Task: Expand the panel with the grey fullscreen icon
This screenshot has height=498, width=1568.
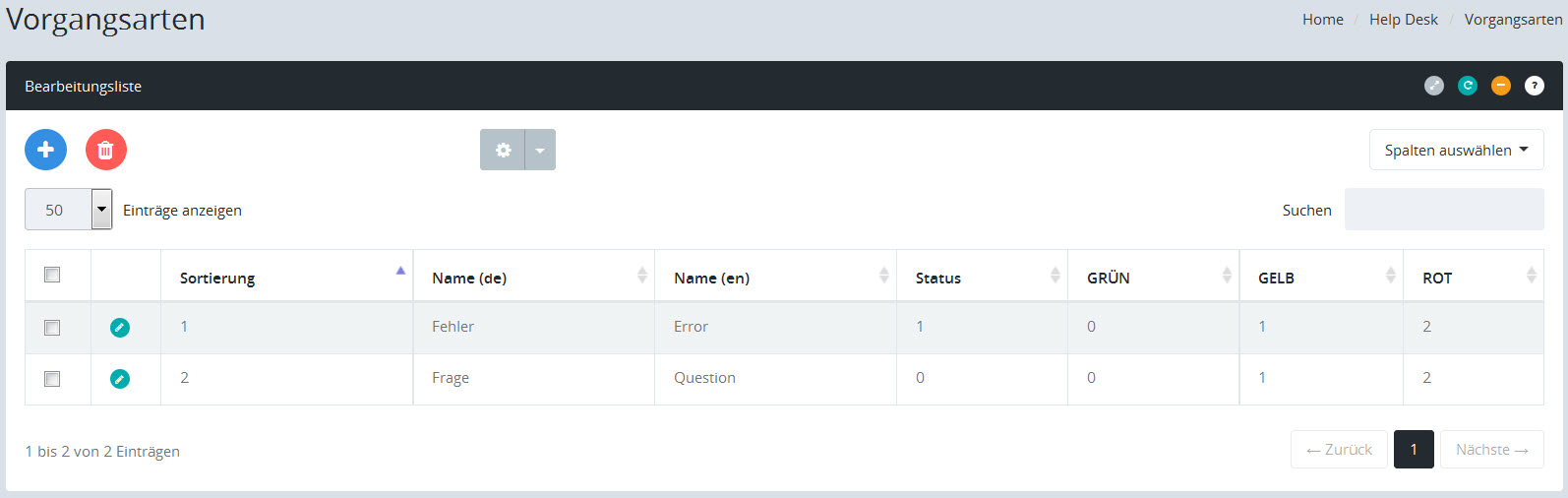Action: click(x=1434, y=86)
